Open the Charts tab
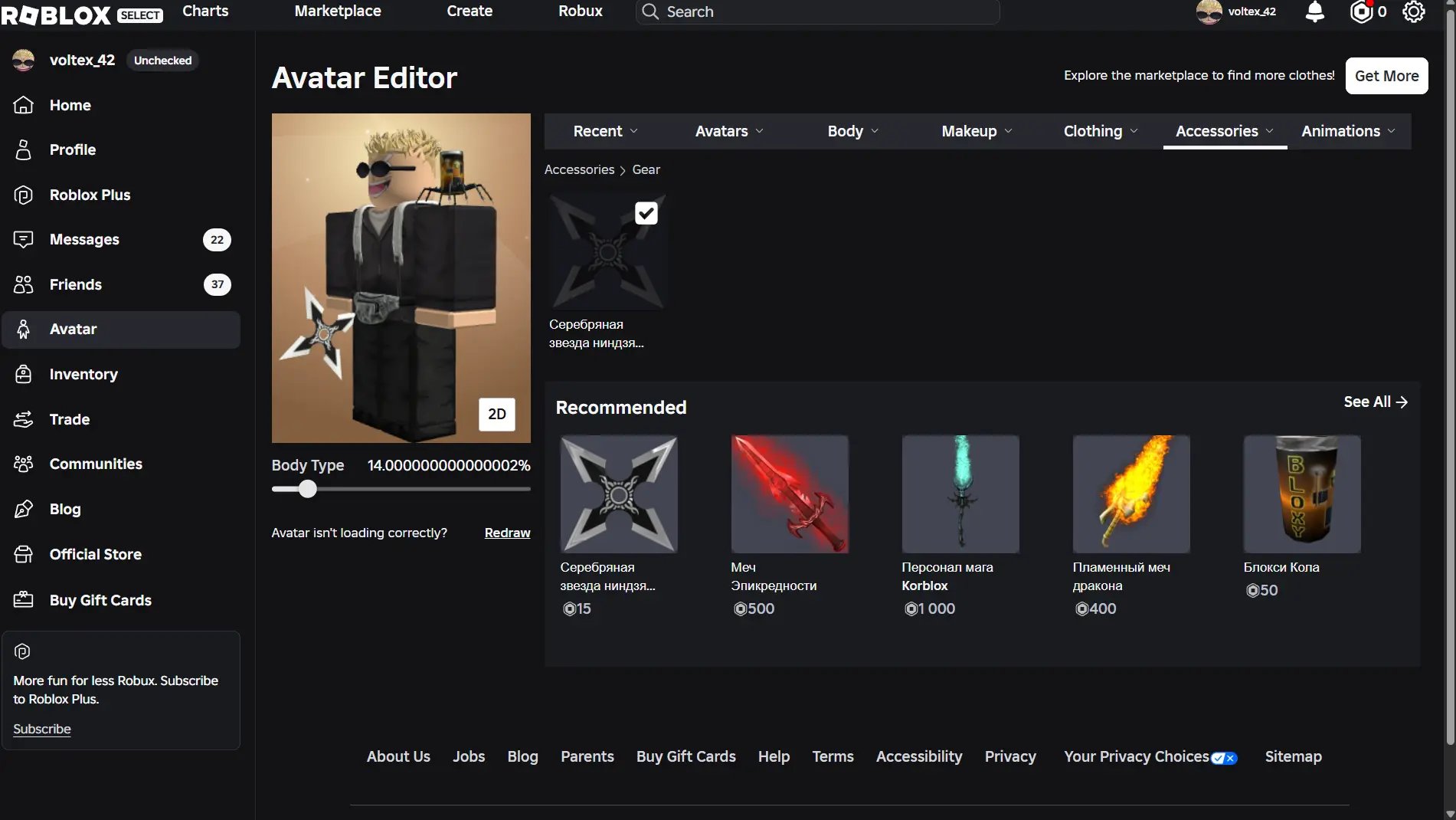This screenshot has height=820, width=1456. [205, 11]
